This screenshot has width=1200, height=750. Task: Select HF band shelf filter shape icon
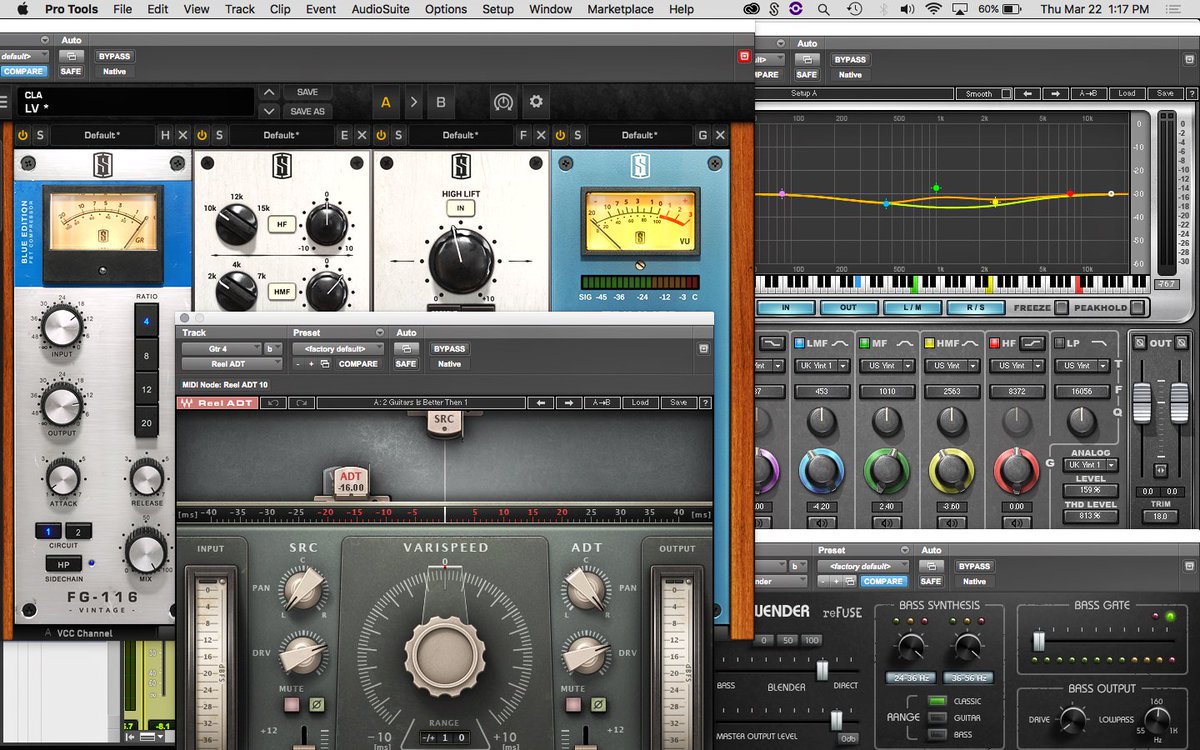(1033, 343)
